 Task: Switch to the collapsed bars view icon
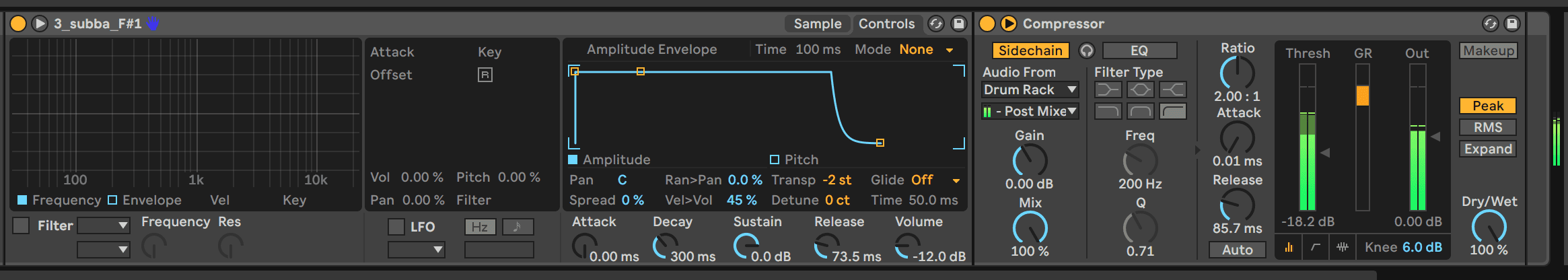pos(1289,247)
